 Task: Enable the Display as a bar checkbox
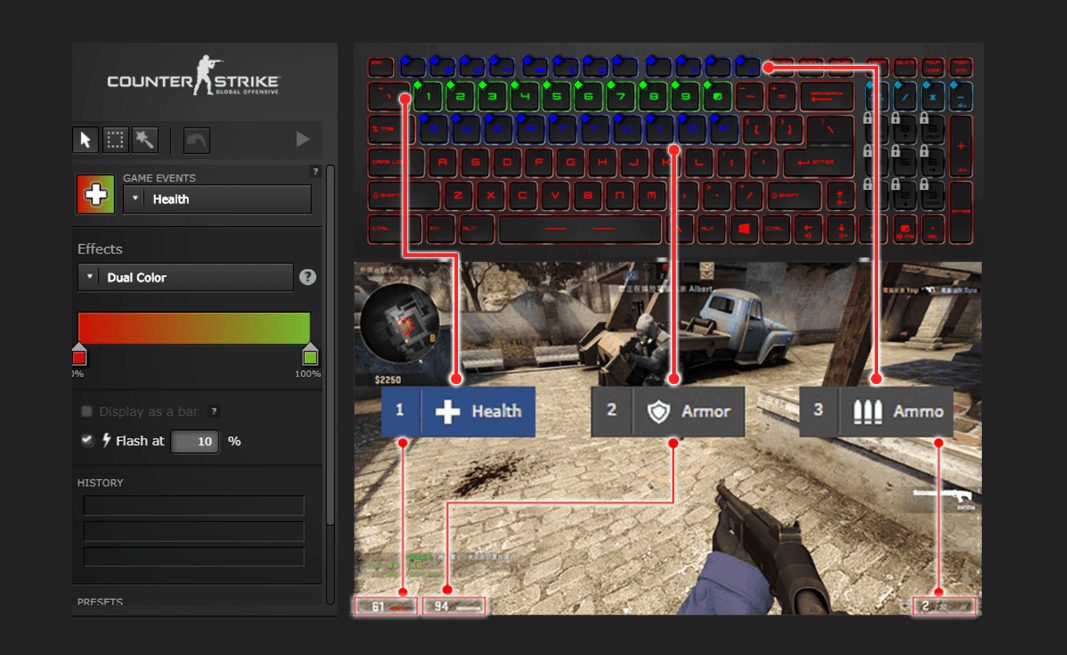(x=87, y=411)
